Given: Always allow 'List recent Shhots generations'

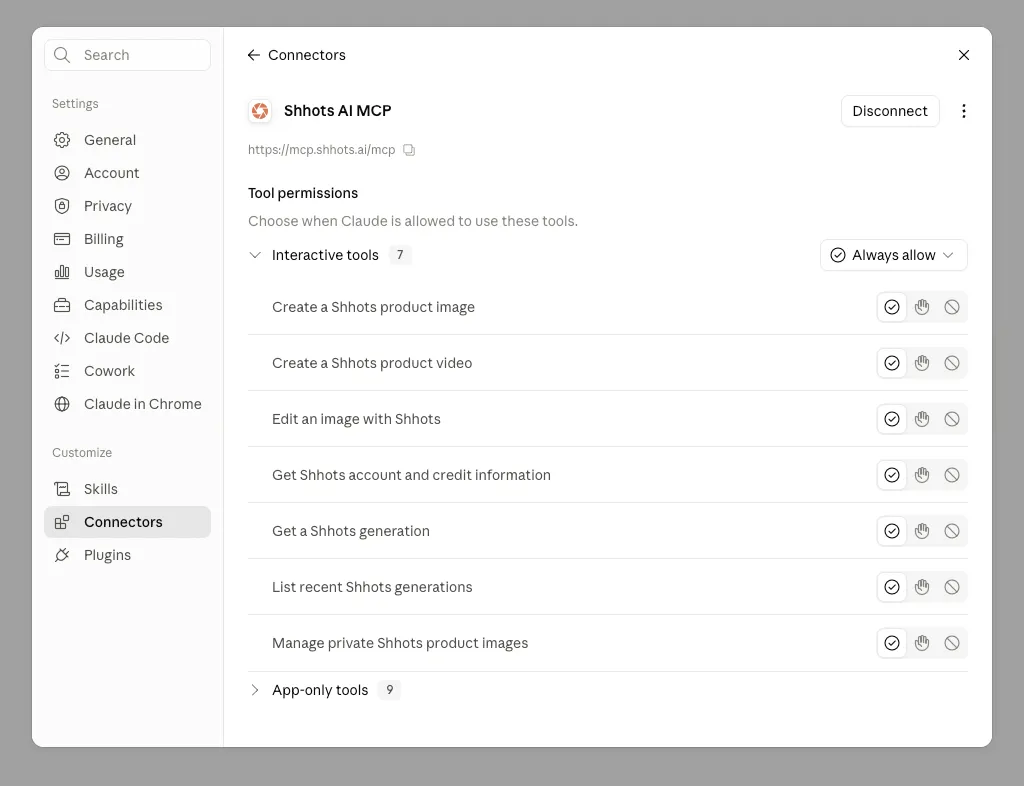Looking at the screenshot, I should tap(891, 588).
